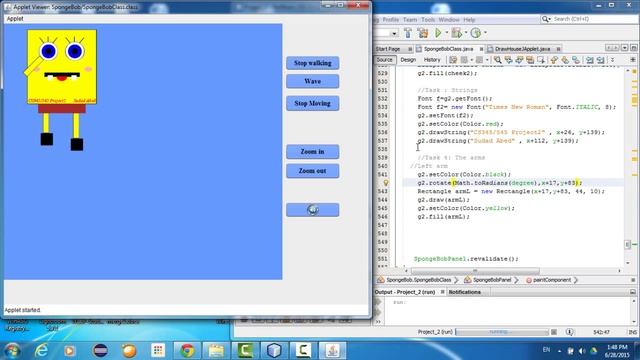Select the History view button
The width and height of the screenshot is (640, 360).
(432, 60)
